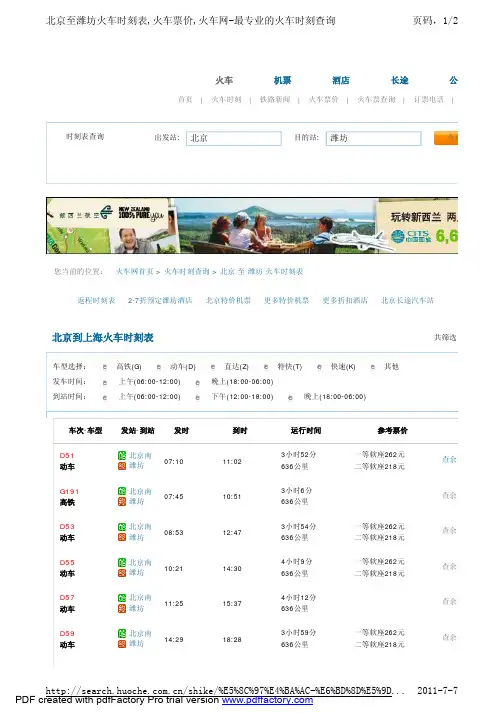504x713 pixels.
Task: Switch to the 酒店 top tab
Action: tap(341, 80)
